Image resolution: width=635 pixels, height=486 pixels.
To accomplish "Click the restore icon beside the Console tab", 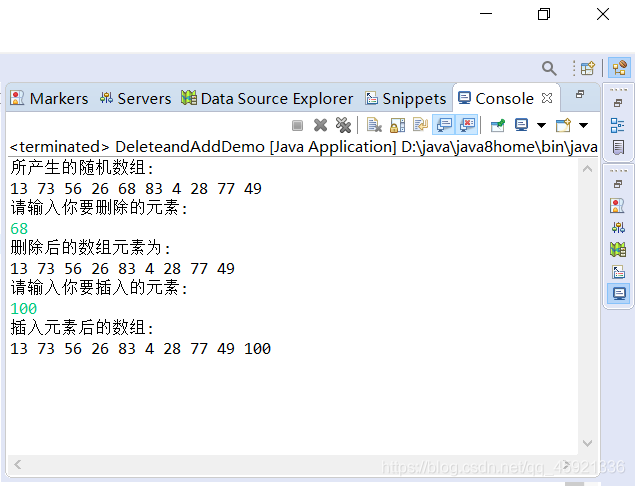I will [580, 94].
